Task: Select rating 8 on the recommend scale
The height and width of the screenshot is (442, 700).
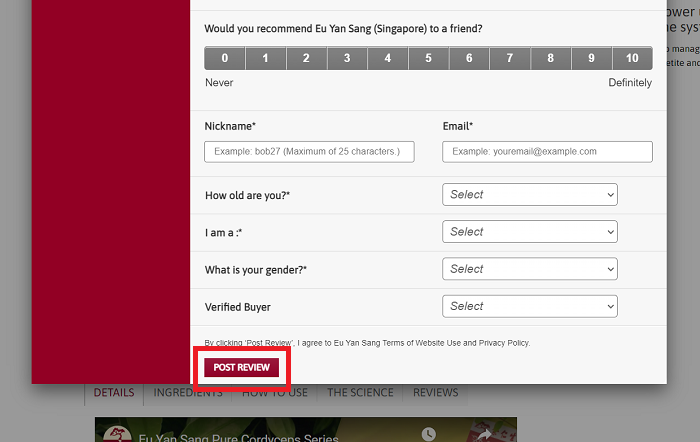Action: pos(550,58)
